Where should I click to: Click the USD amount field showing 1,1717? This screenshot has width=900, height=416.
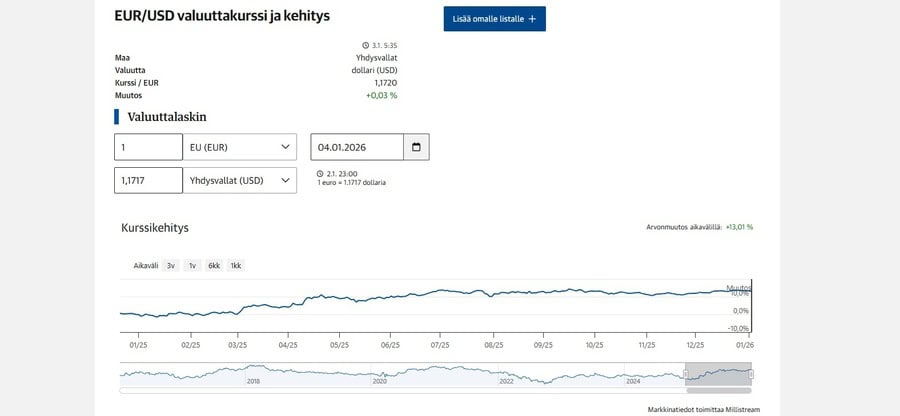pyautogui.click(x=149, y=180)
